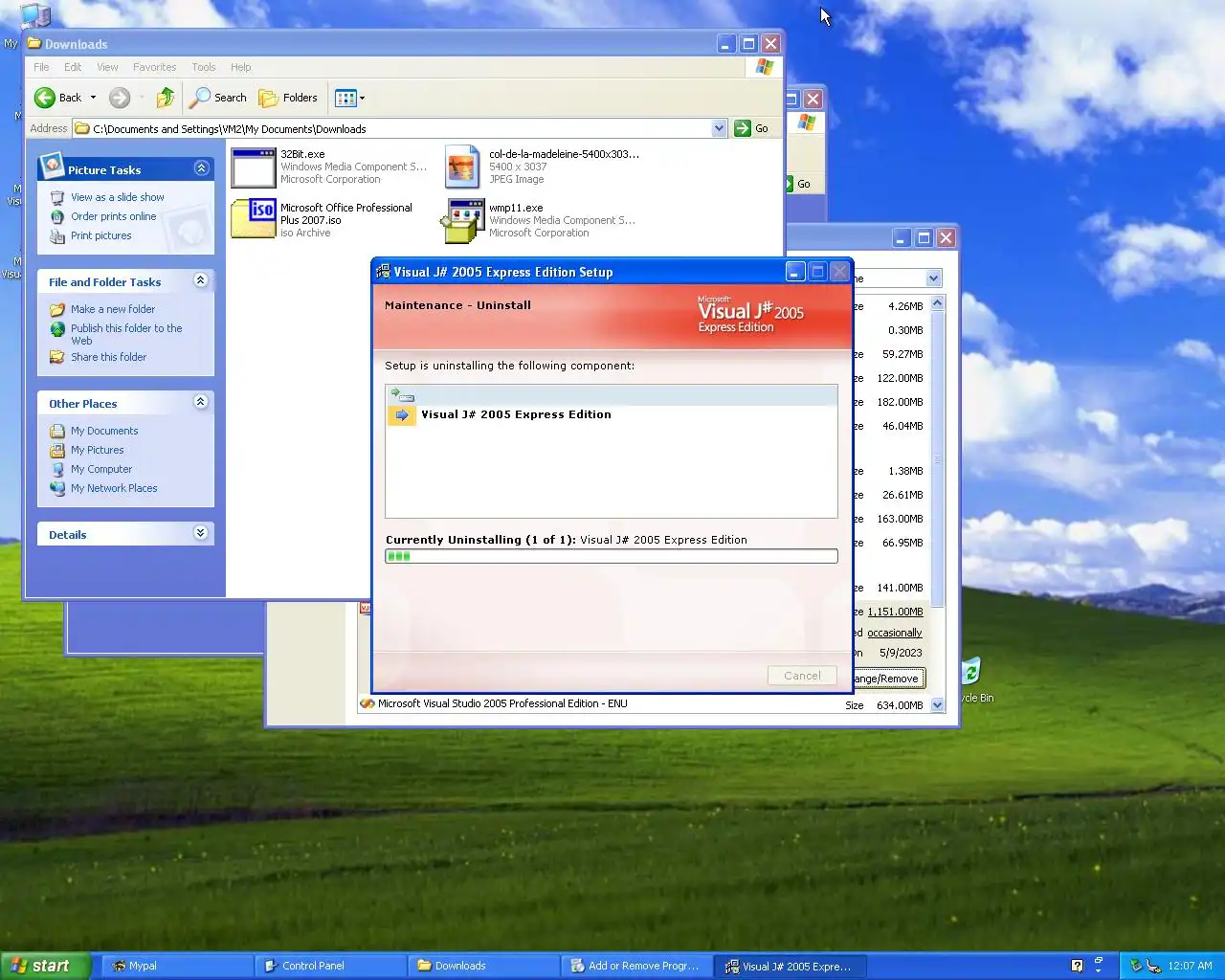Click the uninstall progress bar in Setup
Viewport: 1225px width, 980px height.
pyautogui.click(x=611, y=556)
